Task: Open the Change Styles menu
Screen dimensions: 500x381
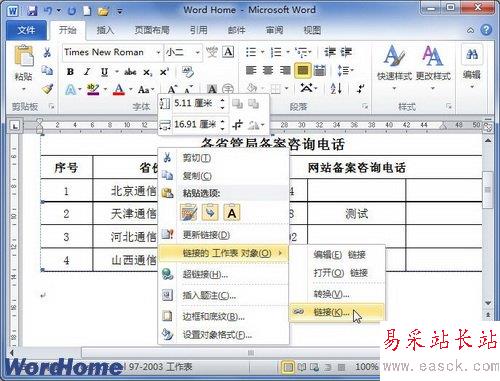Action: [433, 68]
